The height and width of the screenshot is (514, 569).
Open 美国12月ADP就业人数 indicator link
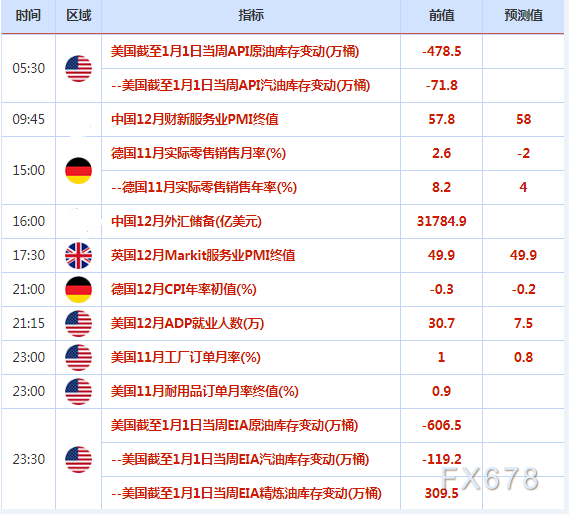click(187, 323)
